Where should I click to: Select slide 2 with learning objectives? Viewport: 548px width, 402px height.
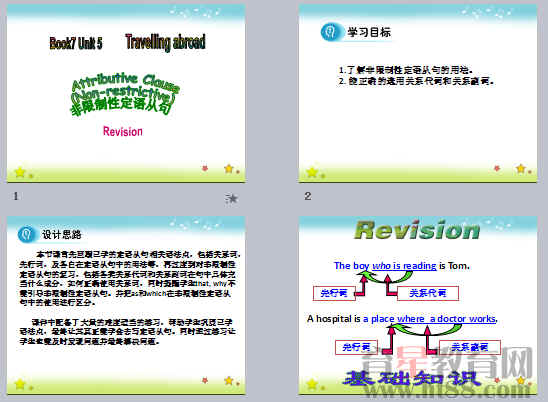coord(418,93)
